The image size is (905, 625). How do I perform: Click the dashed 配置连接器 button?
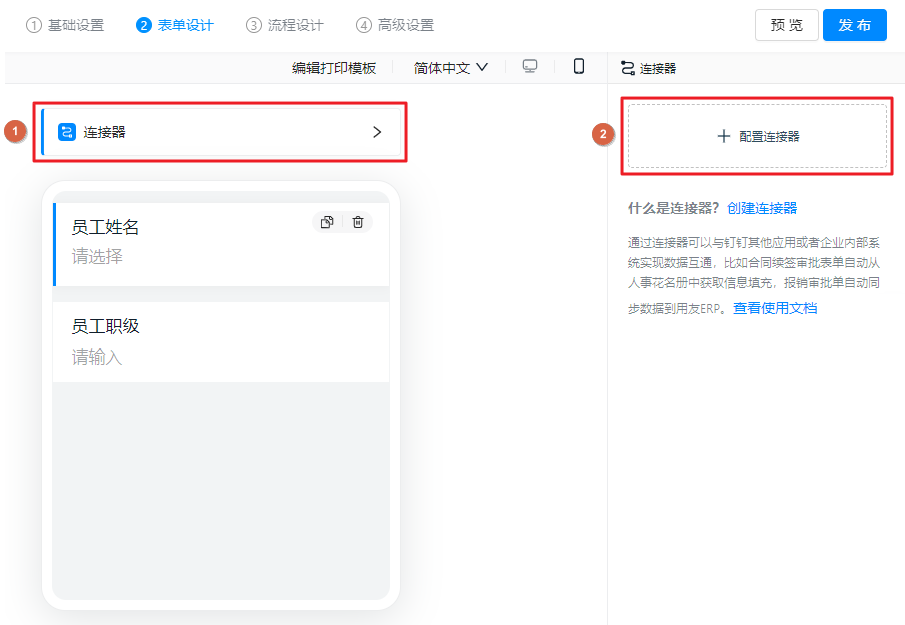[757, 138]
